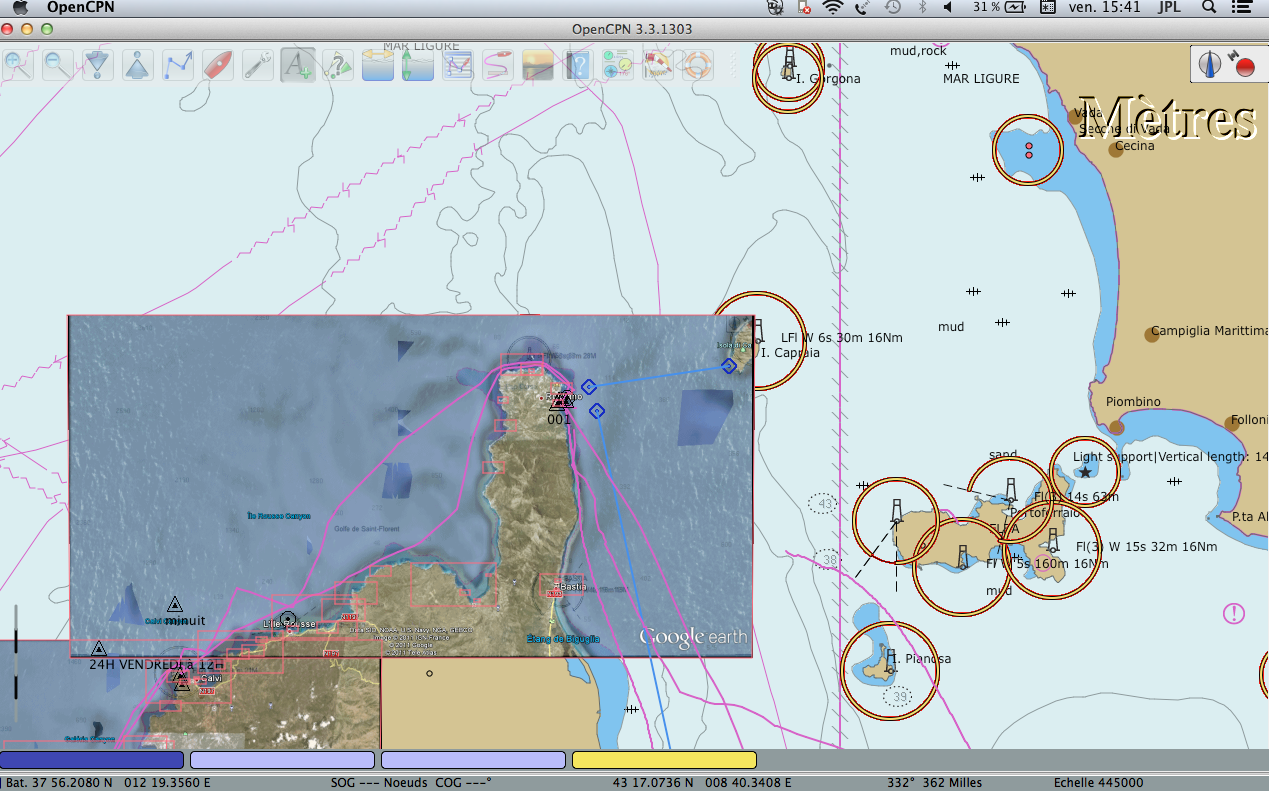The width and height of the screenshot is (1269, 791).
Task: Click the 'Piombino' town label
Action: (1133, 402)
